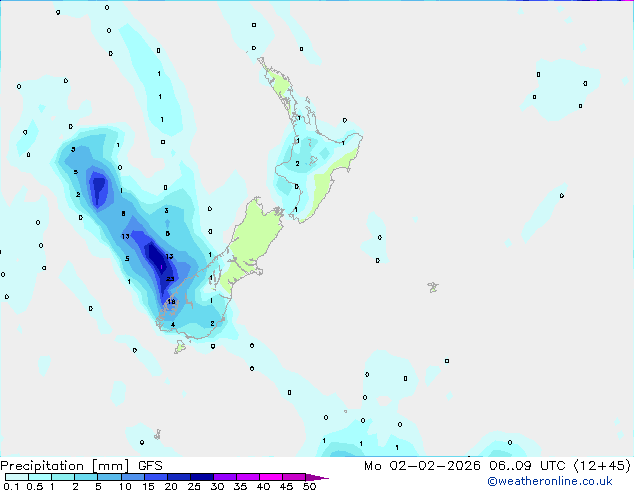The image size is (634, 490).
Task: Click the legend label '45'
Action: 286,486
